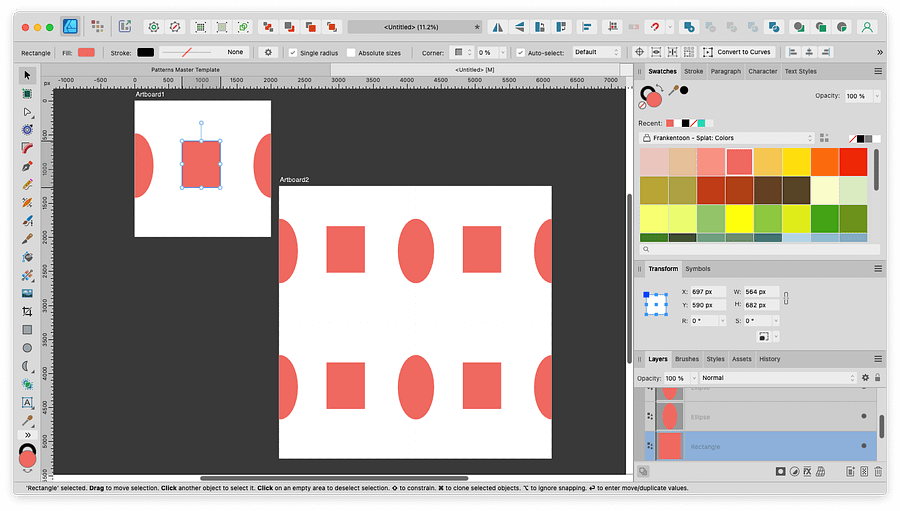Toggle the snapping magnet button
Screen dimensions: 900x511
click(x=654, y=27)
